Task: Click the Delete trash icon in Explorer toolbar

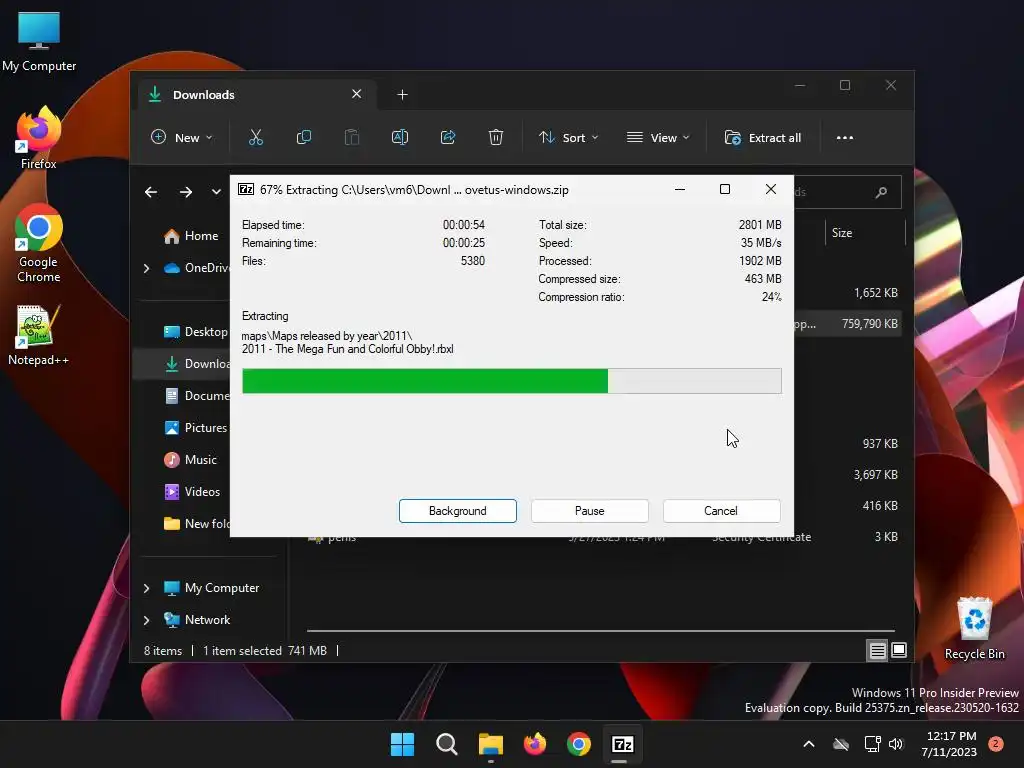Action: point(496,137)
